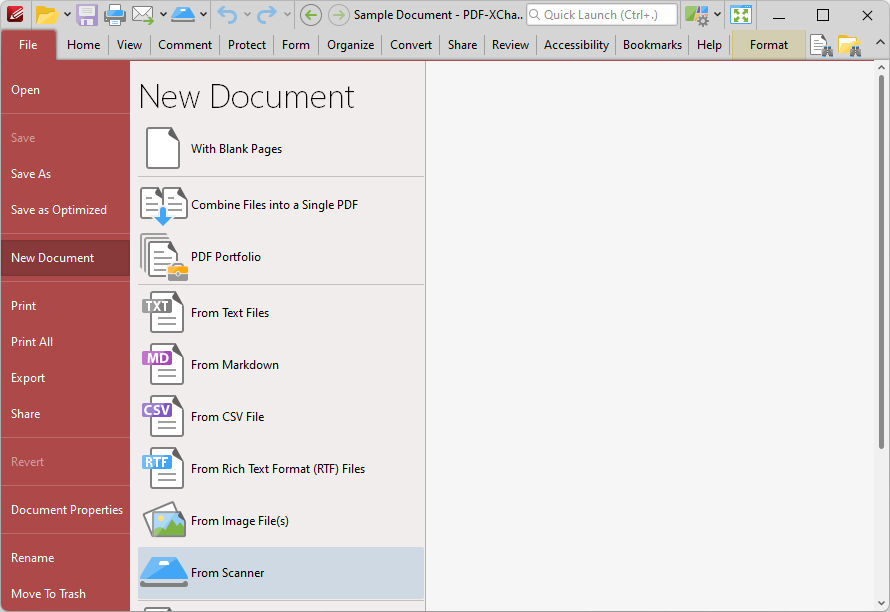The image size is (890, 612).
Task: Click the Undo arrow icon
Action: [x=227, y=15]
